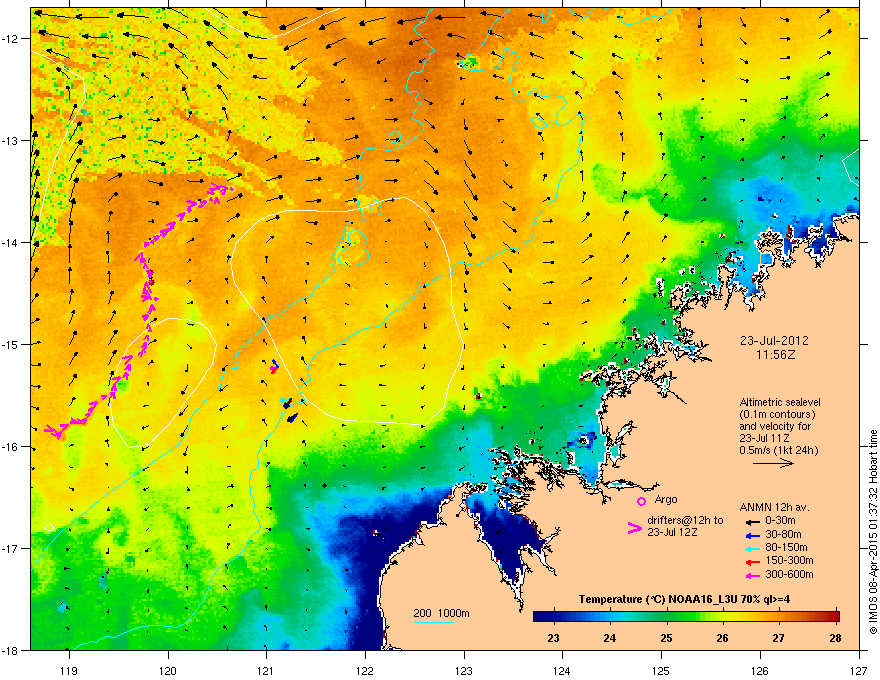The height and width of the screenshot is (680, 880).
Task: Click the magenta 300-600m legend arrow
Action: coord(753,575)
